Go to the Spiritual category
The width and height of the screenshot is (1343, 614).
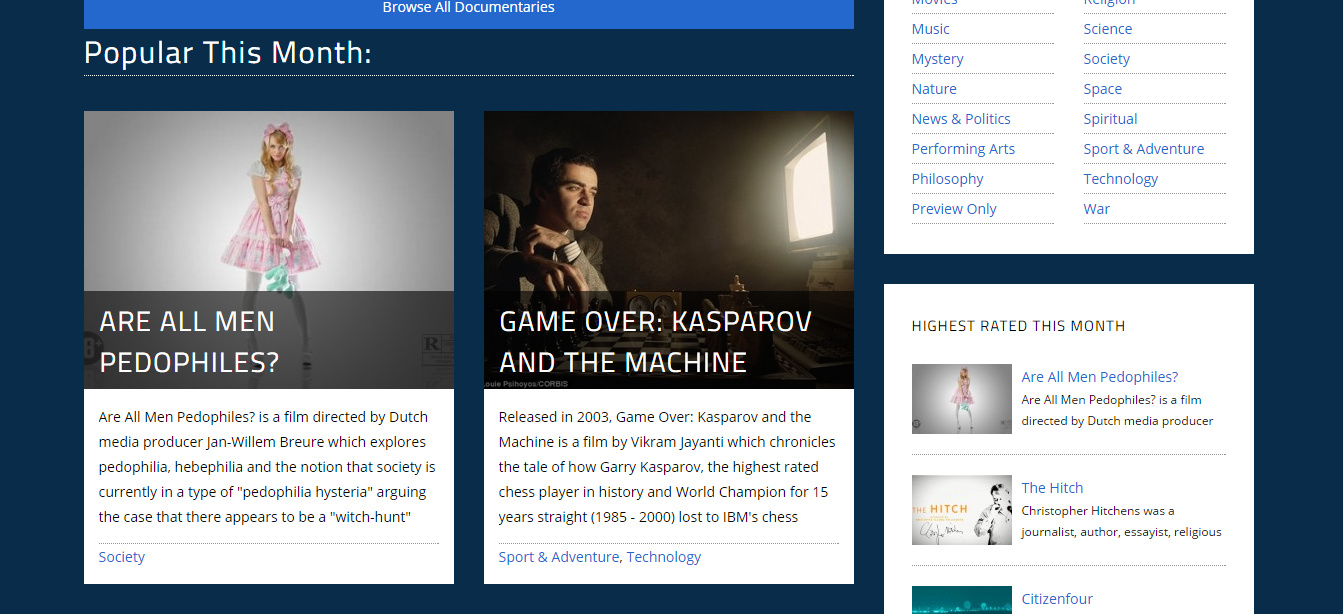click(x=1111, y=119)
